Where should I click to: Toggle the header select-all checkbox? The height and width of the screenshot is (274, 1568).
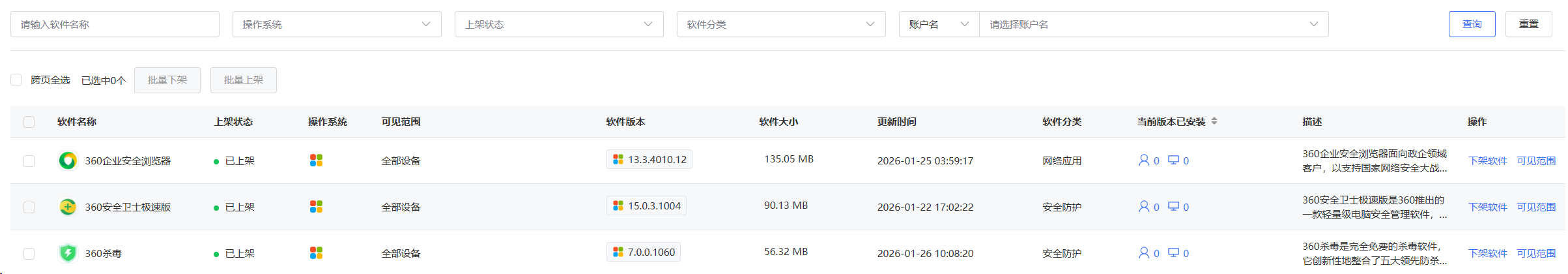click(29, 122)
